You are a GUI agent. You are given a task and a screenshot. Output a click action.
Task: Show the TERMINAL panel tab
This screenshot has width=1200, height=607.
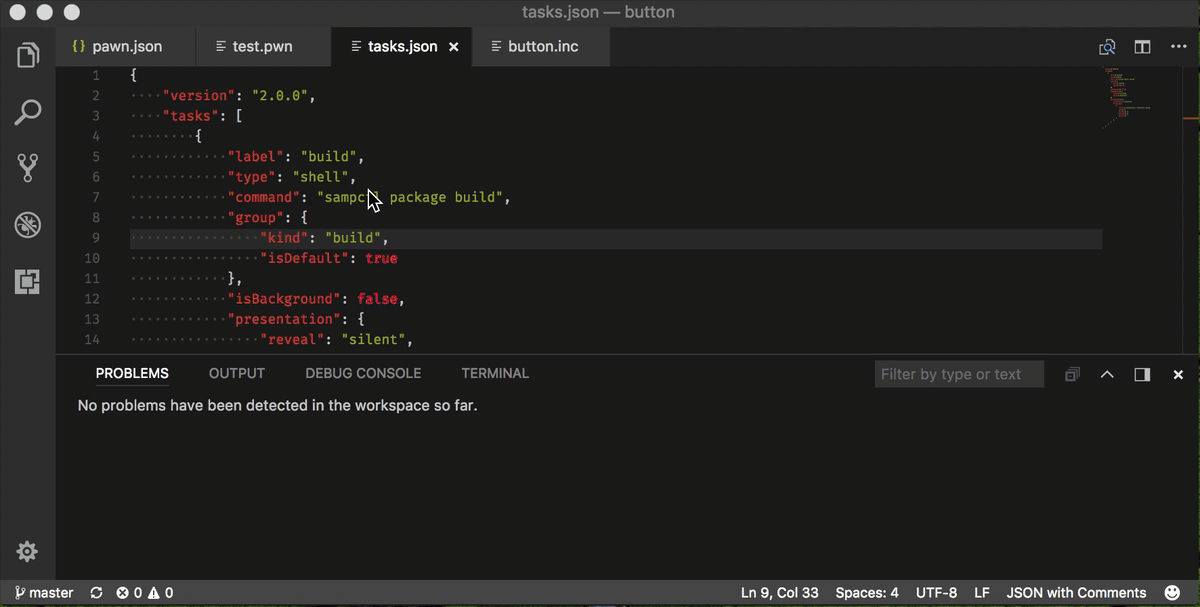coord(495,374)
